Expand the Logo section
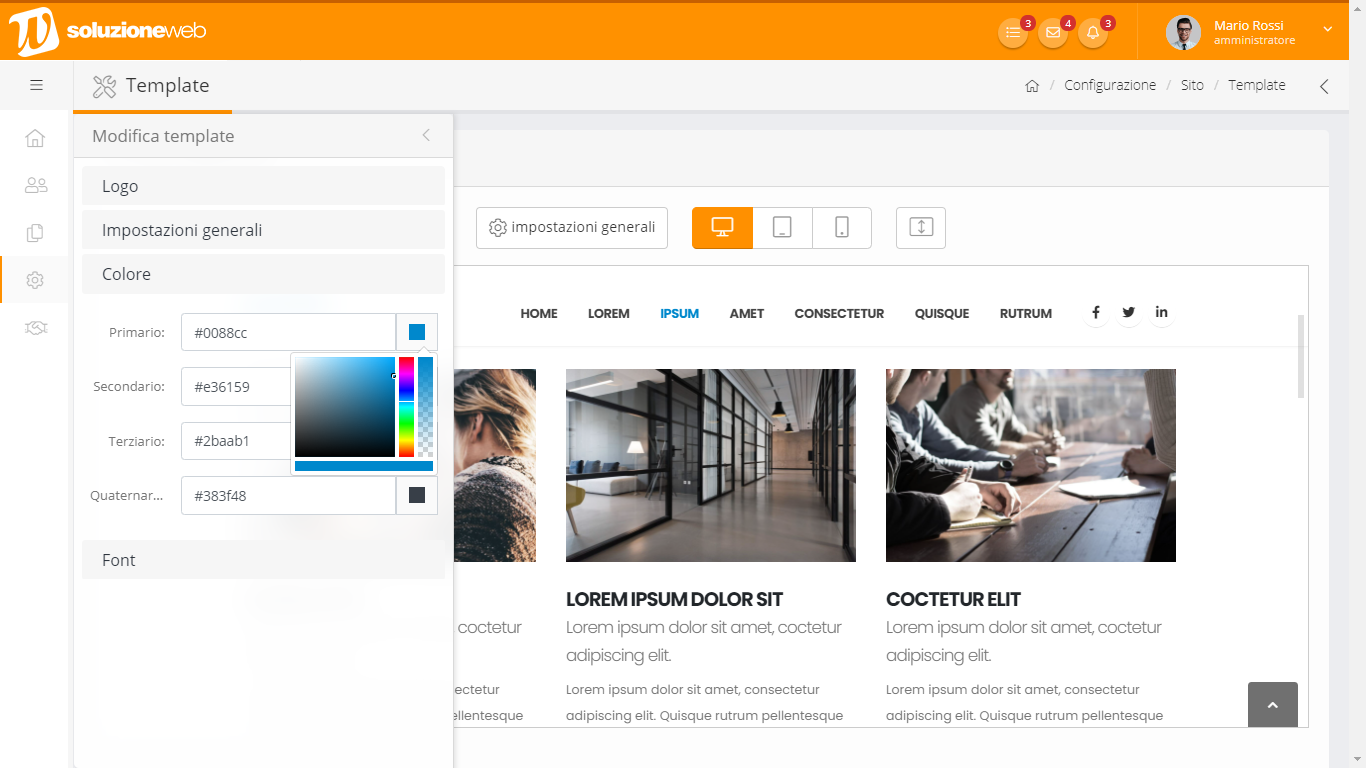Screen dimensions: 1366x768 pos(263,186)
